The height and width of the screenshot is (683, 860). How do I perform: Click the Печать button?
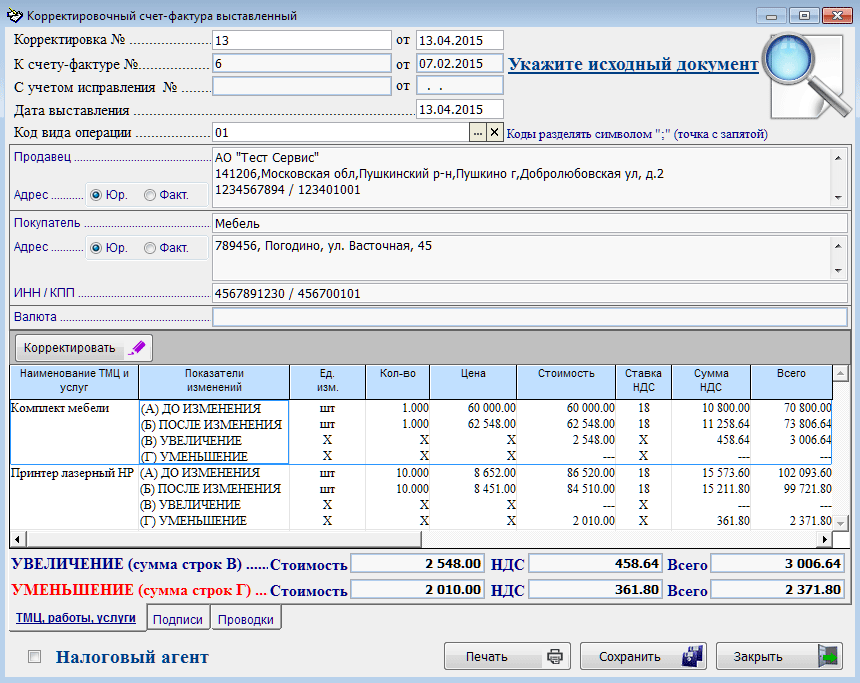pos(507,656)
